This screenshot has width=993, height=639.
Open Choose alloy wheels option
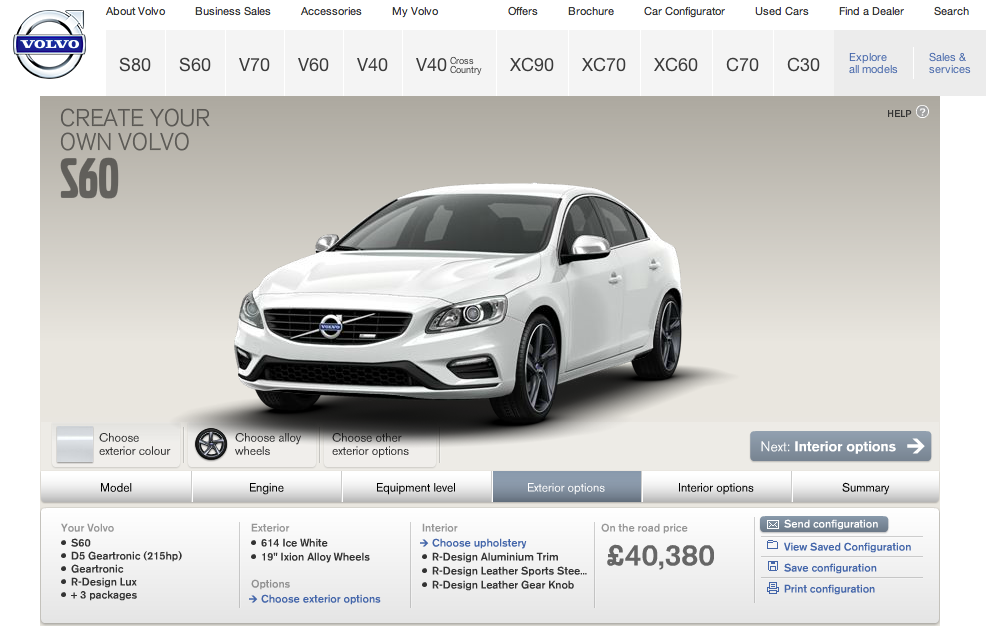point(252,445)
